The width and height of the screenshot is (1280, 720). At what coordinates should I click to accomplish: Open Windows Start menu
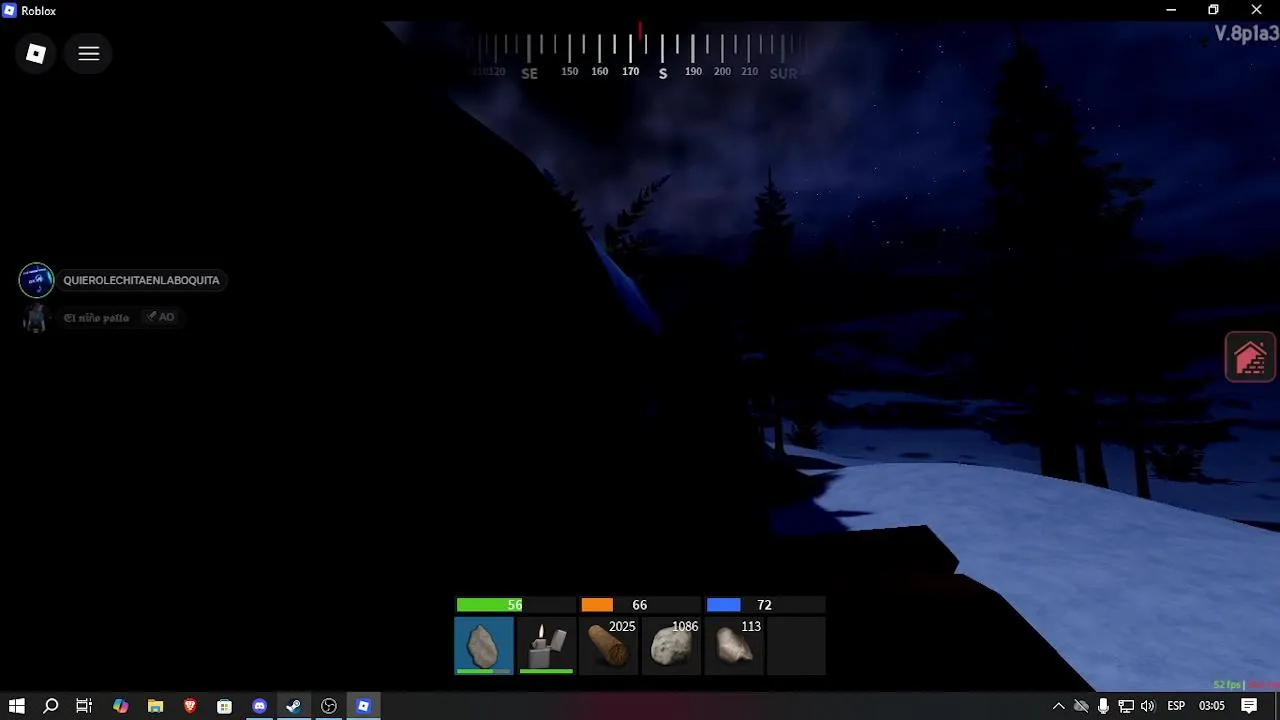(17, 706)
